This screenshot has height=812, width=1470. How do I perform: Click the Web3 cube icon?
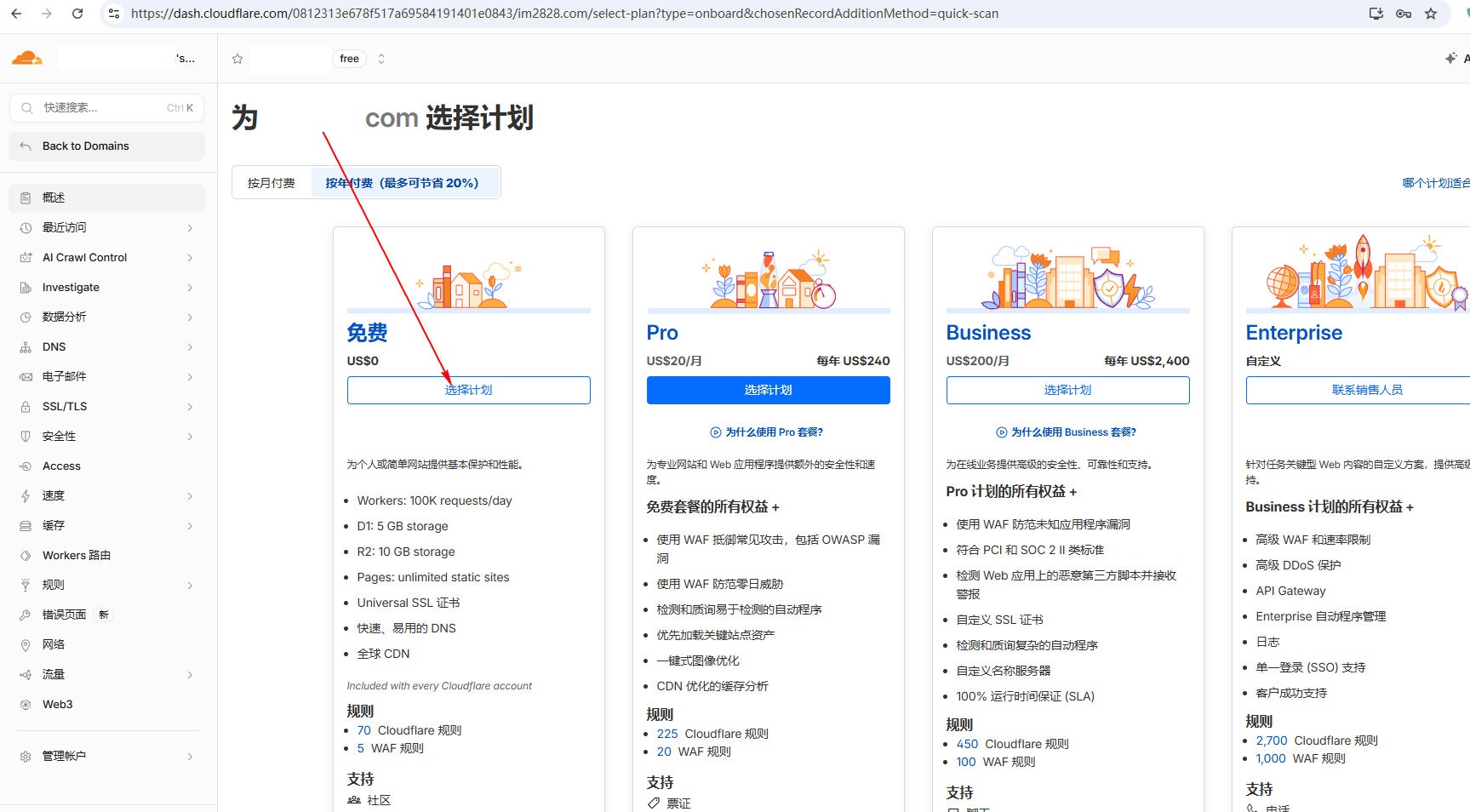(26, 705)
